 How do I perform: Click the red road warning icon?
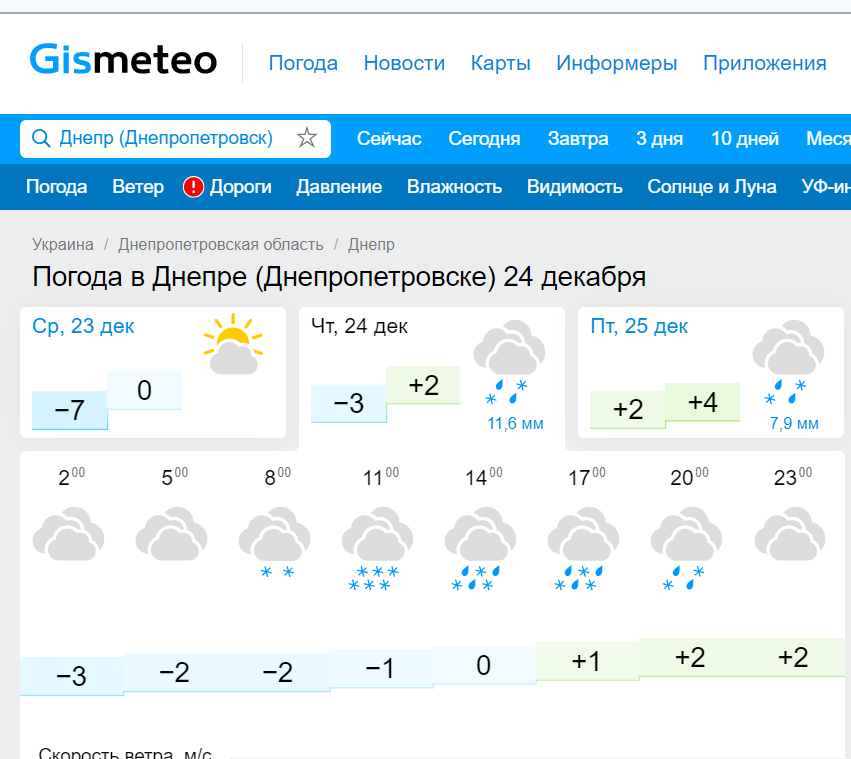[193, 187]
